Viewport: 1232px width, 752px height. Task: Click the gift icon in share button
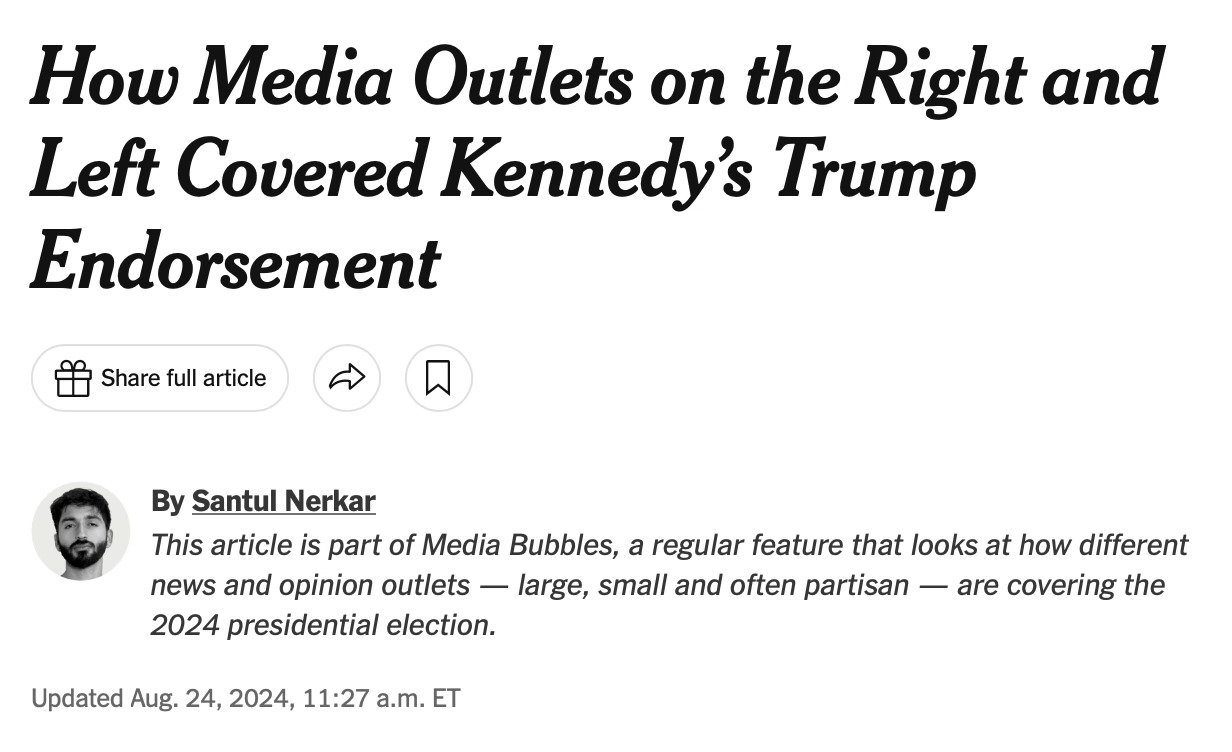pyautogui.click(x=73, y=378)
